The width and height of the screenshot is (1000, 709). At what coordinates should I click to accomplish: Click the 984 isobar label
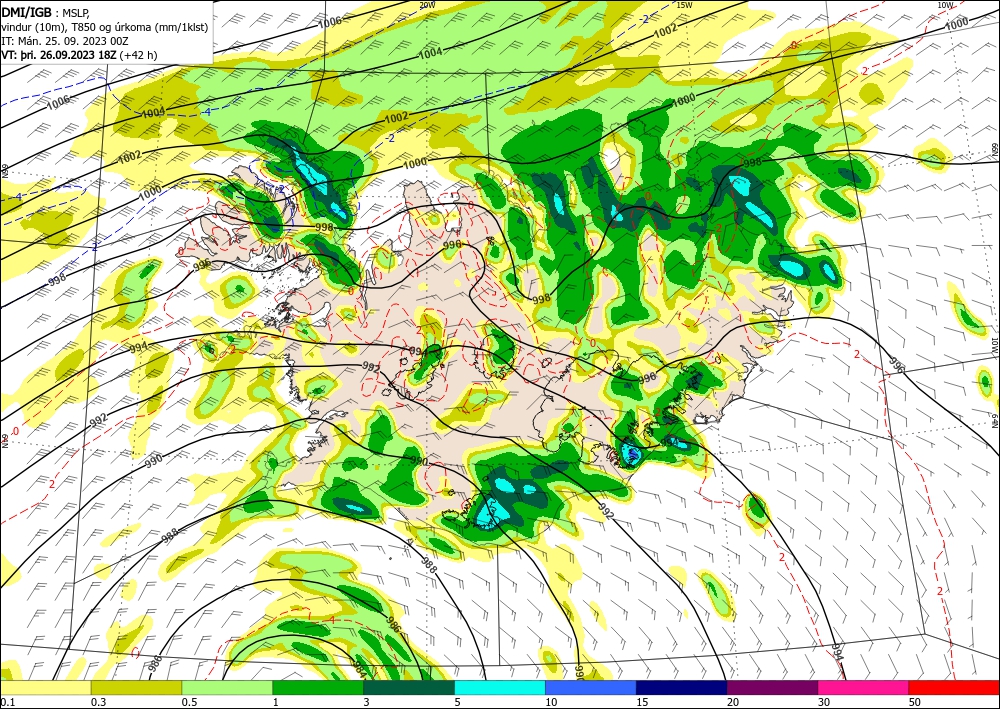pos(359,667)
